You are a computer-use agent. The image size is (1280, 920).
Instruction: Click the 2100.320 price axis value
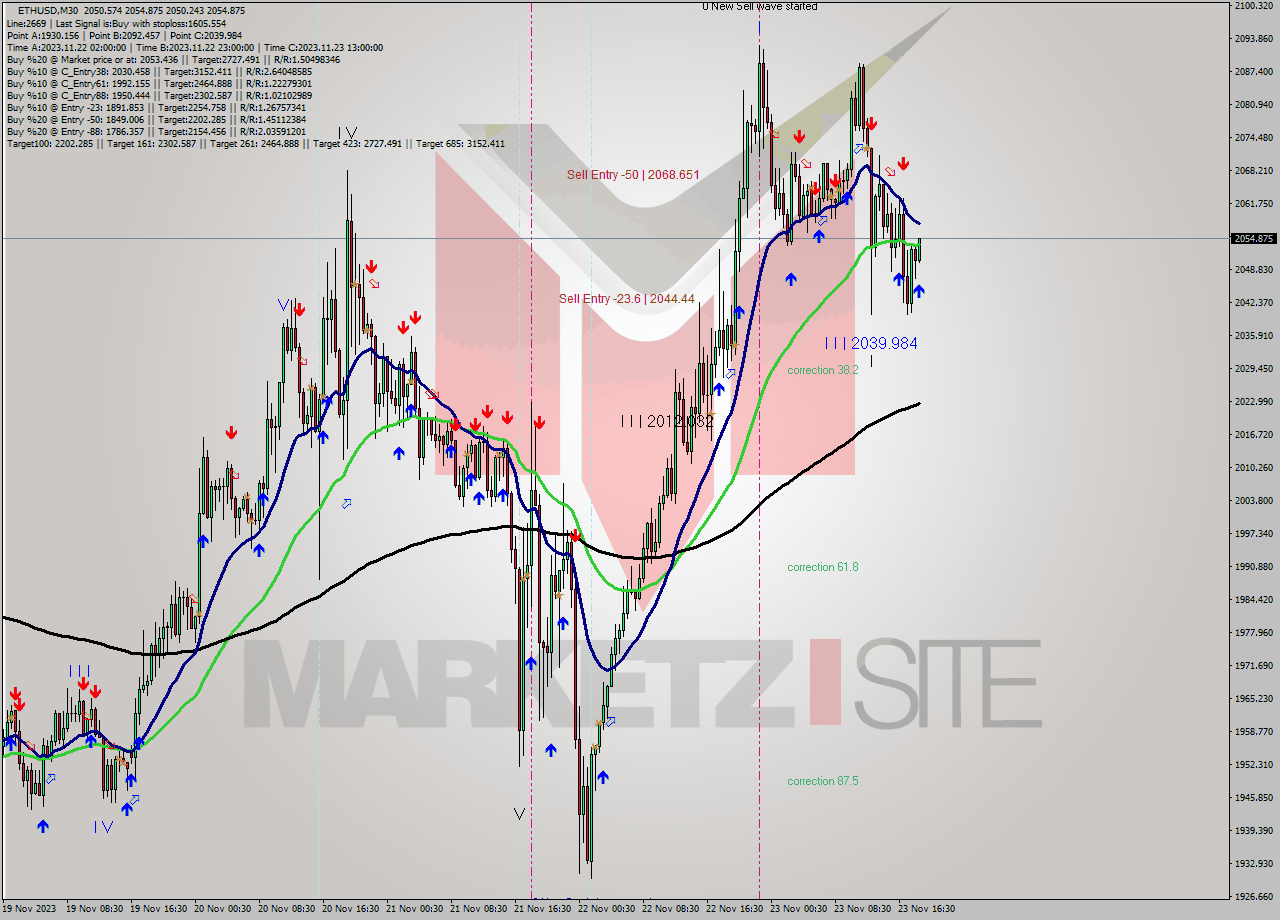[1253, 6]
